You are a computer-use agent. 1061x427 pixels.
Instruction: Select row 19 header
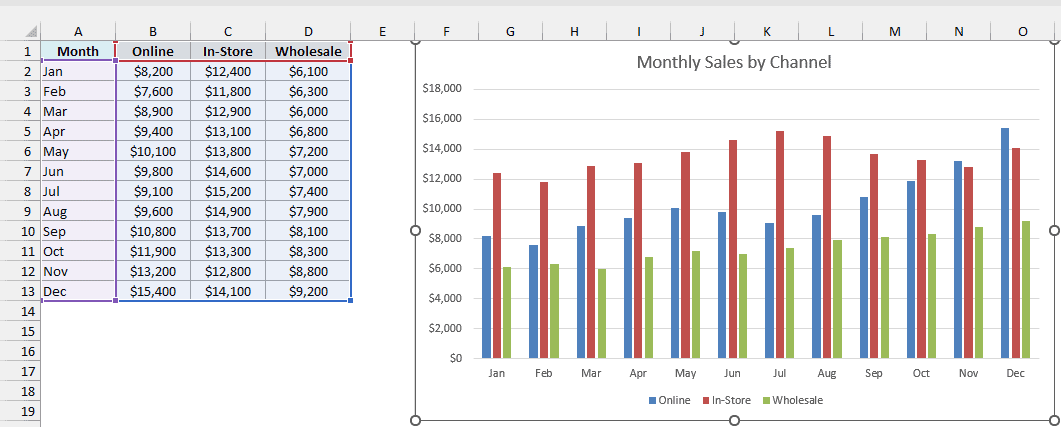28,411
